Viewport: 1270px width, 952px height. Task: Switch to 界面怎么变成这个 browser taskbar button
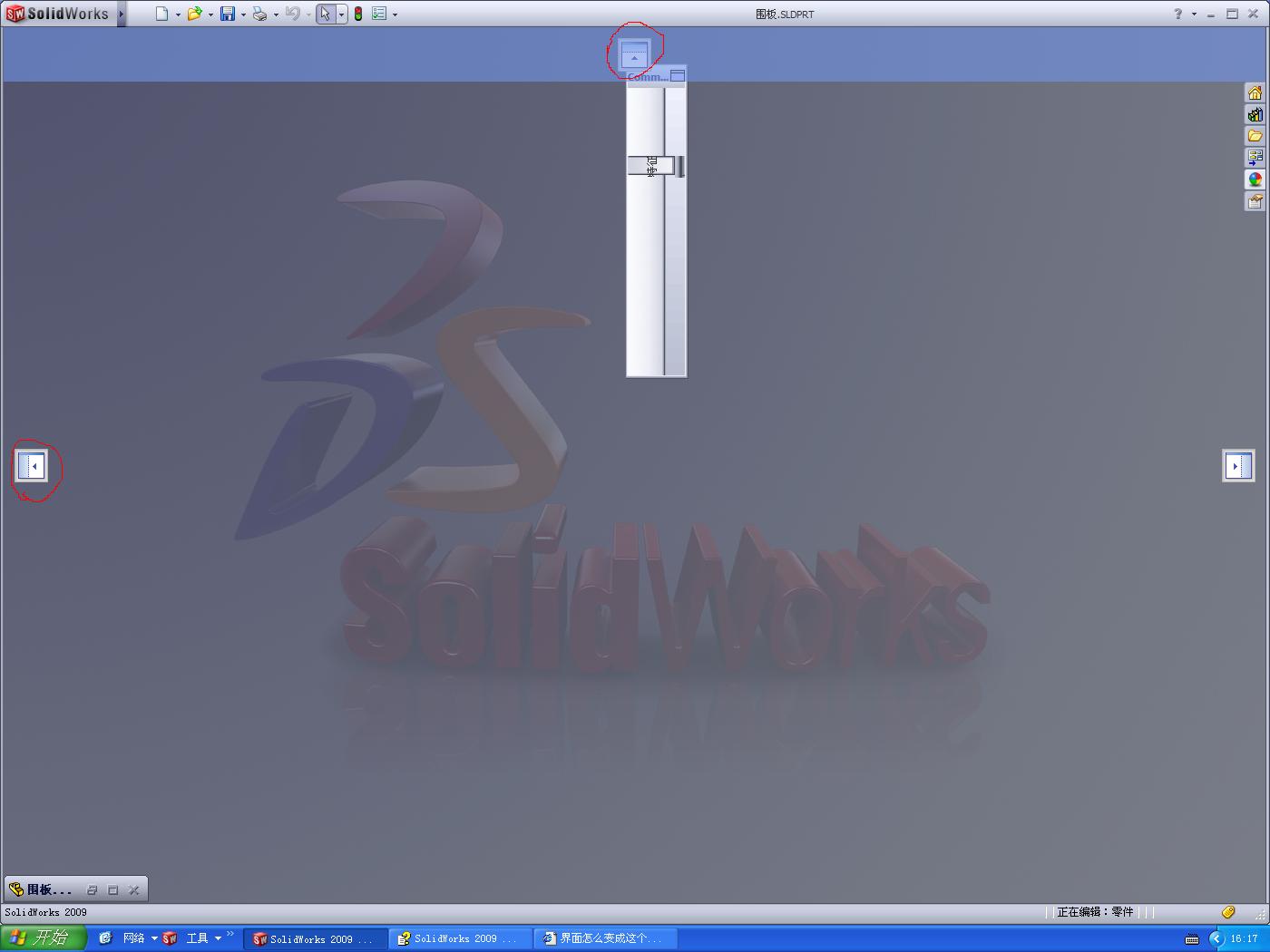coord(605,939)
